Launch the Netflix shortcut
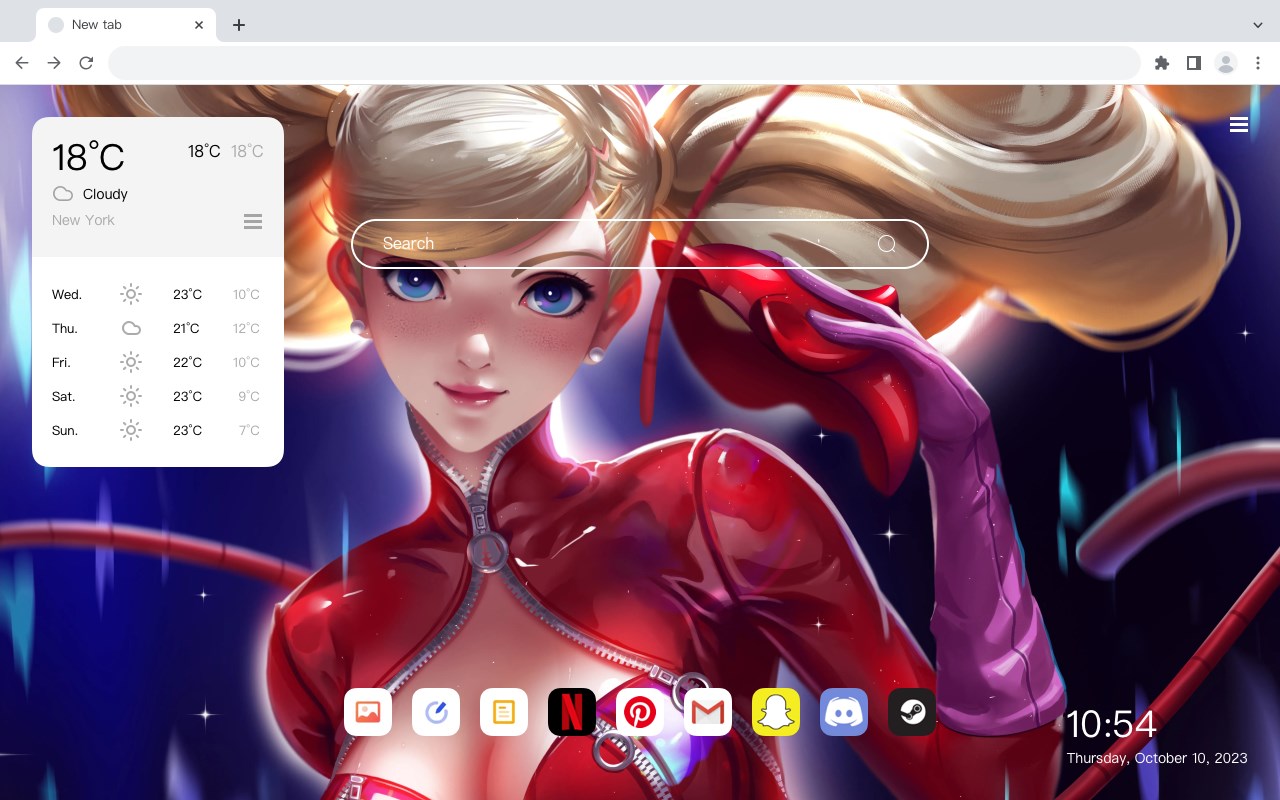The height and width of the screenshot is (800, 1280). click(572, 712)
